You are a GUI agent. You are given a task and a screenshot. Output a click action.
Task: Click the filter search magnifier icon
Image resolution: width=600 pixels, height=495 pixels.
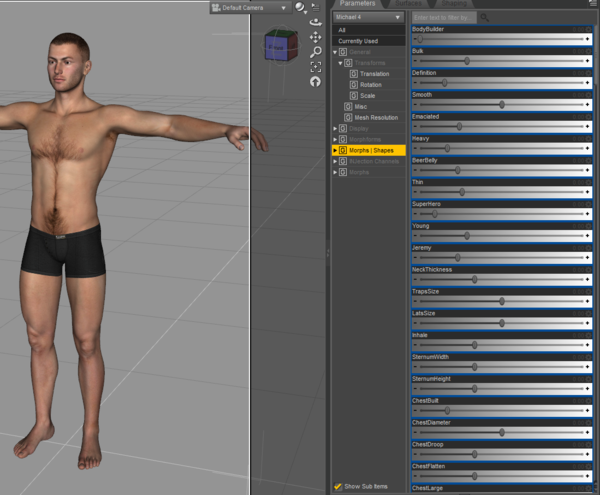click(x=484, y=17)
